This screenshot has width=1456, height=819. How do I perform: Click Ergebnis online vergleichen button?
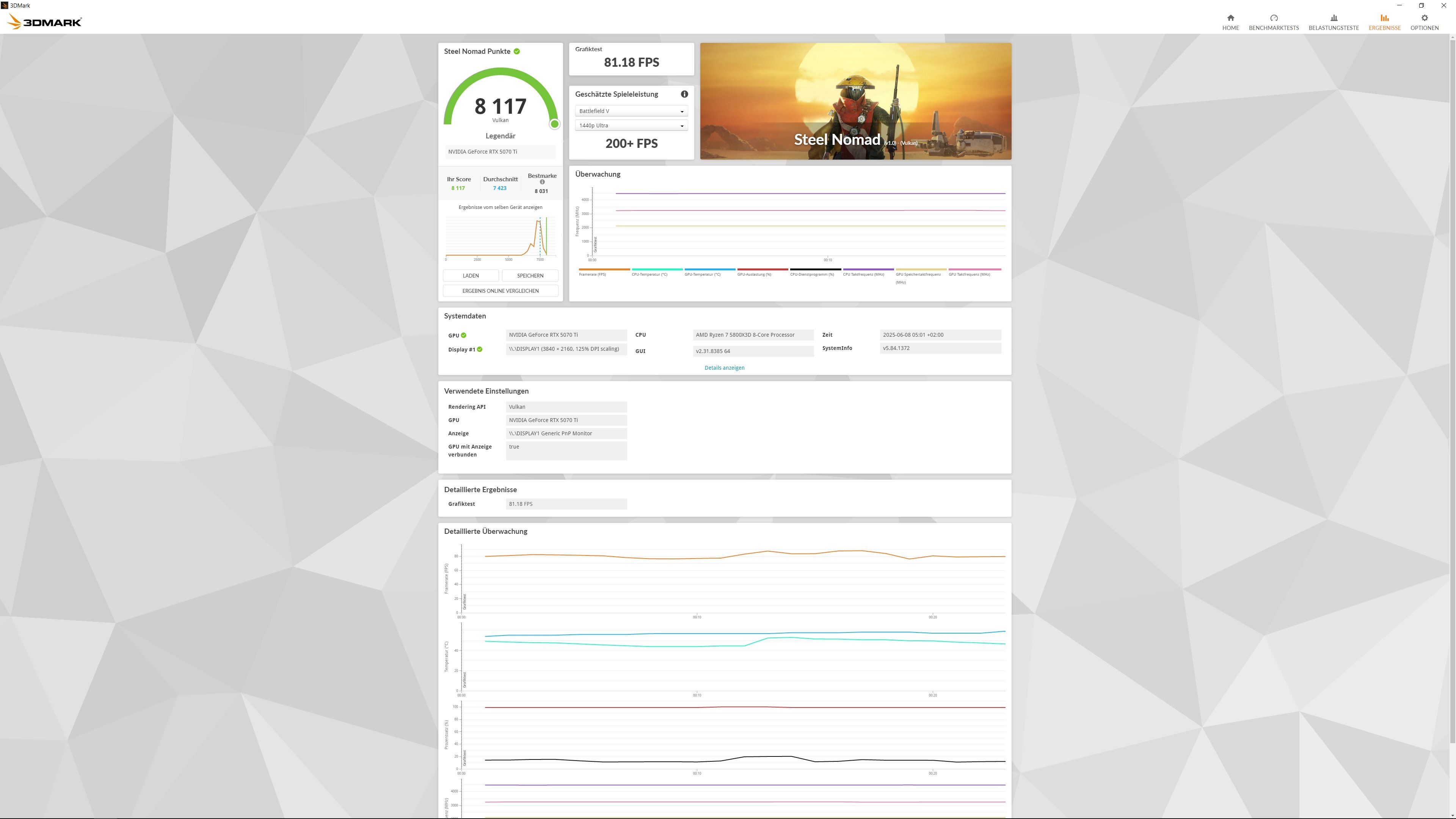[500, 291]
